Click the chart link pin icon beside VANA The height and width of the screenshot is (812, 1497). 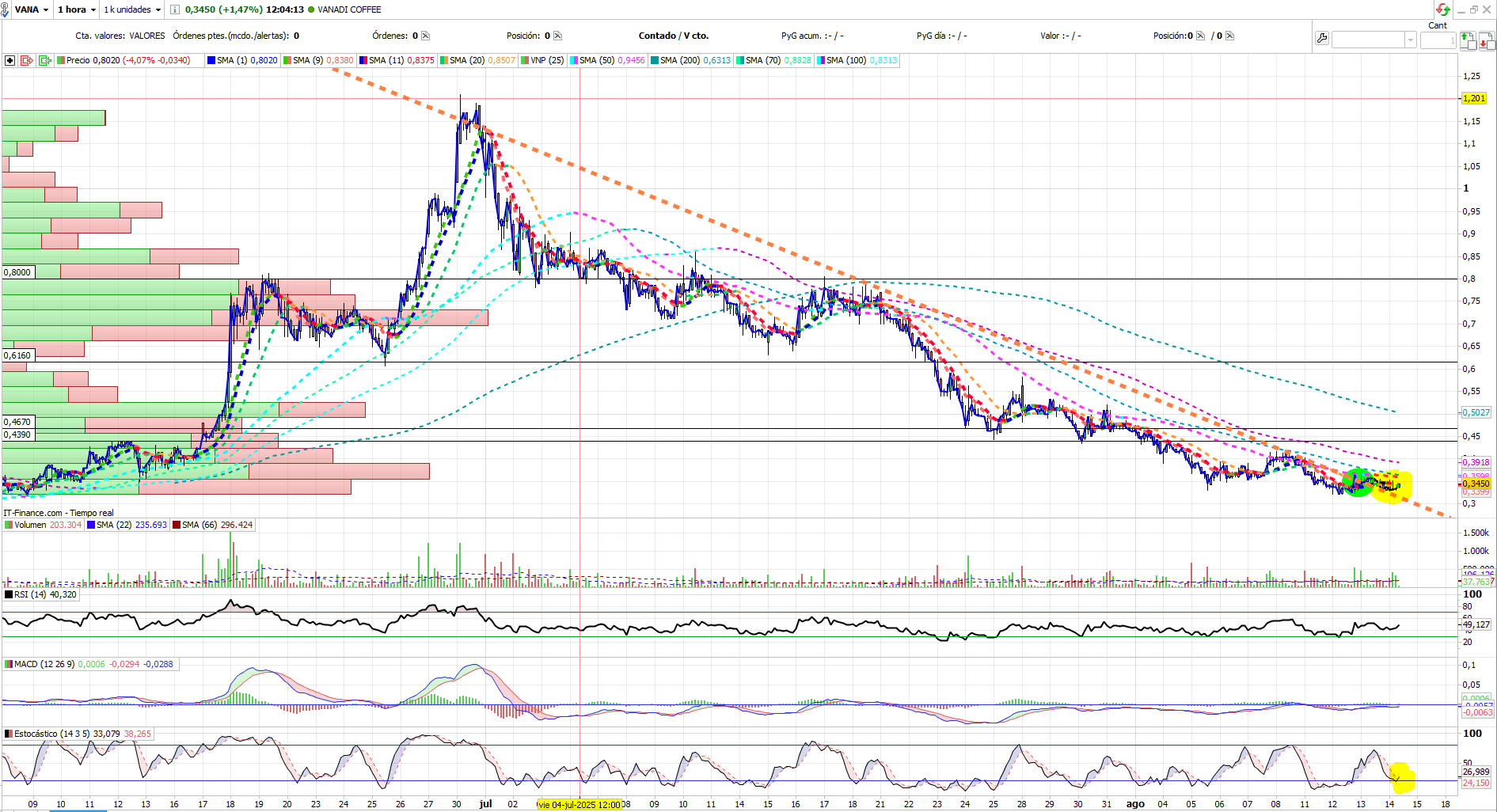point(6,9)
